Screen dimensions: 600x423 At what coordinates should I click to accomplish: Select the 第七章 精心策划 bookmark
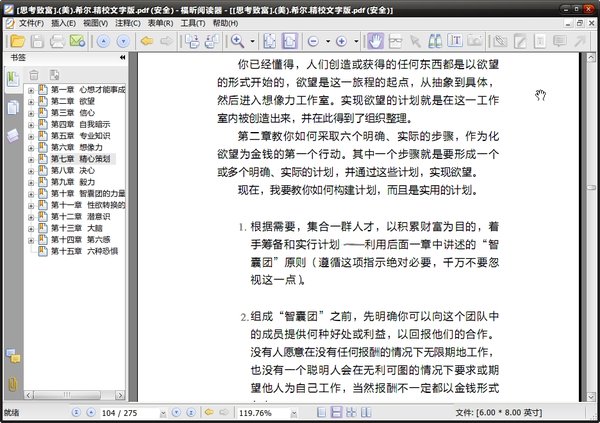(x=81, y=159)
